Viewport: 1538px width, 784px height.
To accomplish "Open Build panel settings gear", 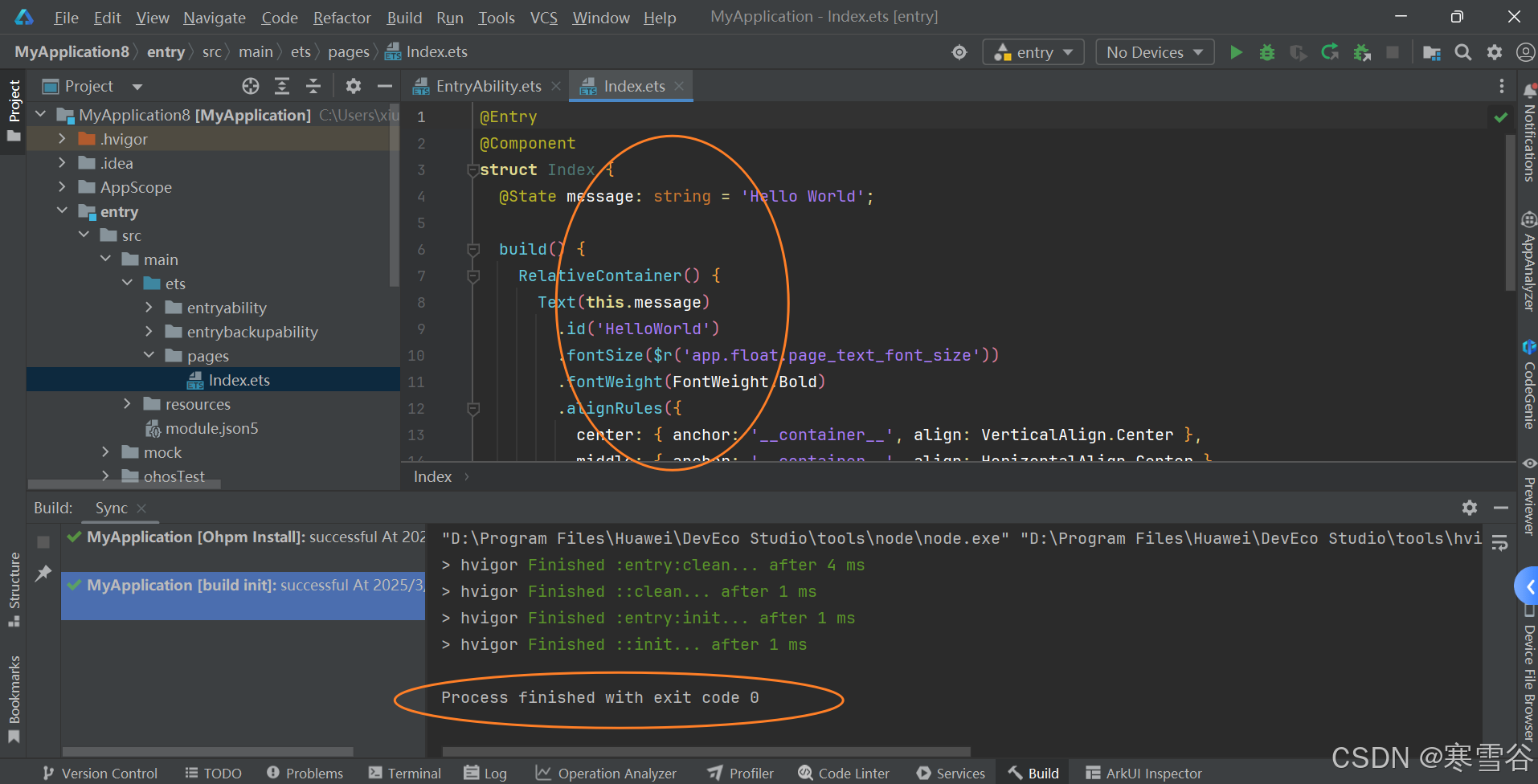I will pyautogui.click(x=1470, y=508).
